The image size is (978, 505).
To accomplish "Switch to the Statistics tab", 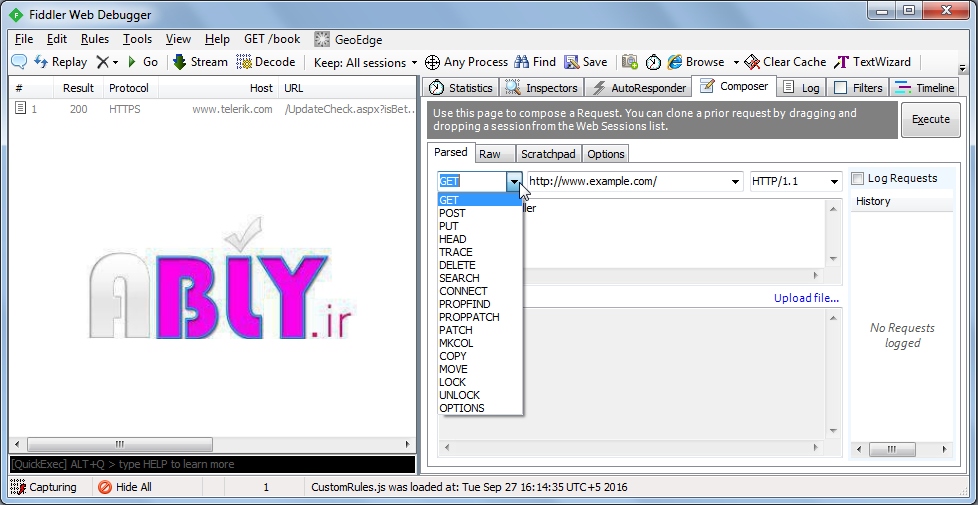I will coord(462,88).
